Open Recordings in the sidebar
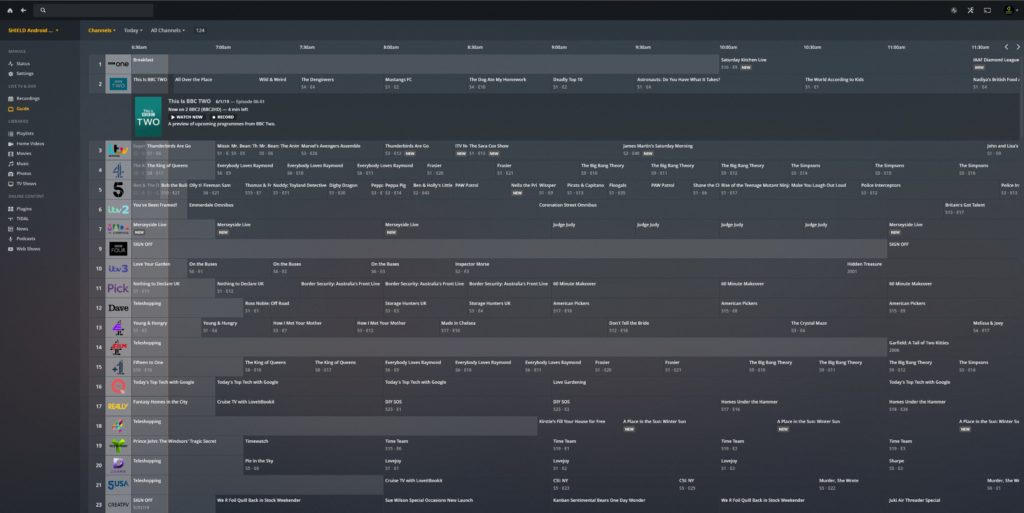This screenshot has height=513, width=1024. [28, 98]
